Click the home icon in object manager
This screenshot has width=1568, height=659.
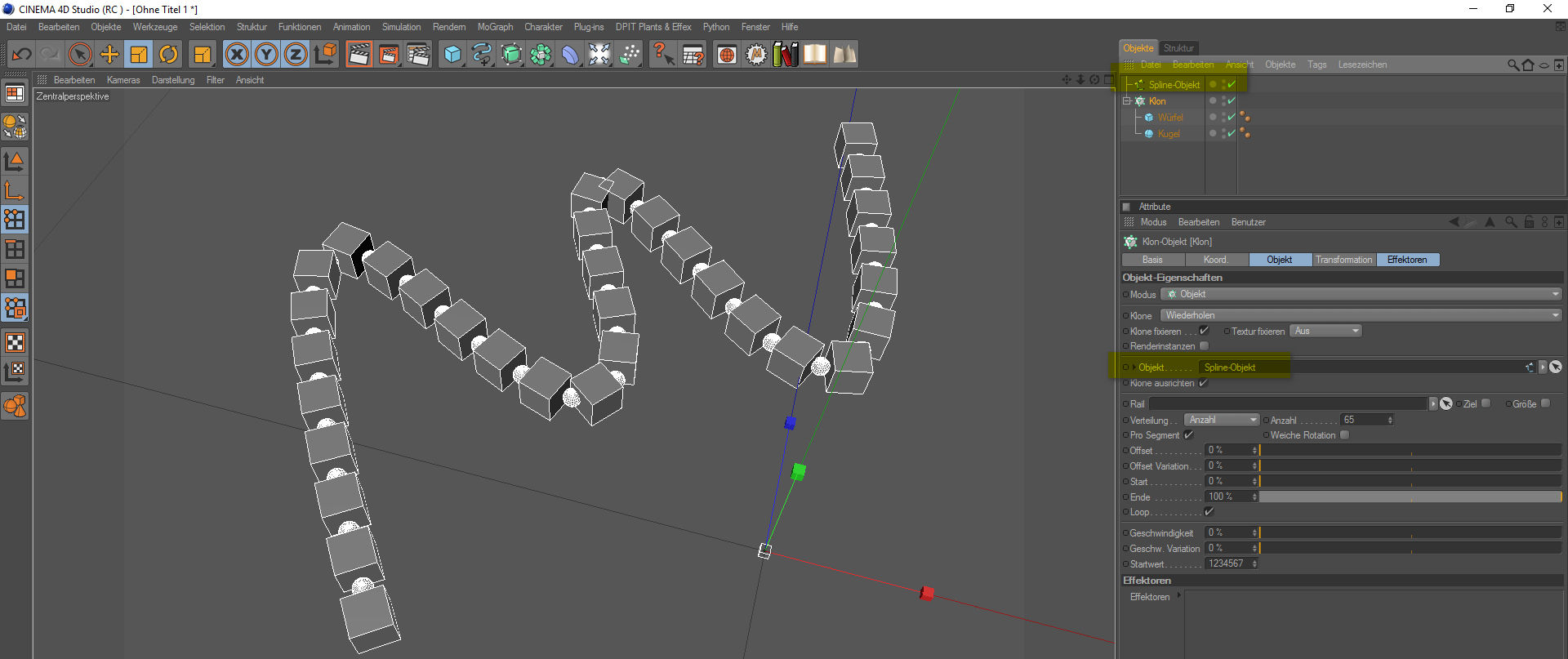click(x=1528, y=65)
